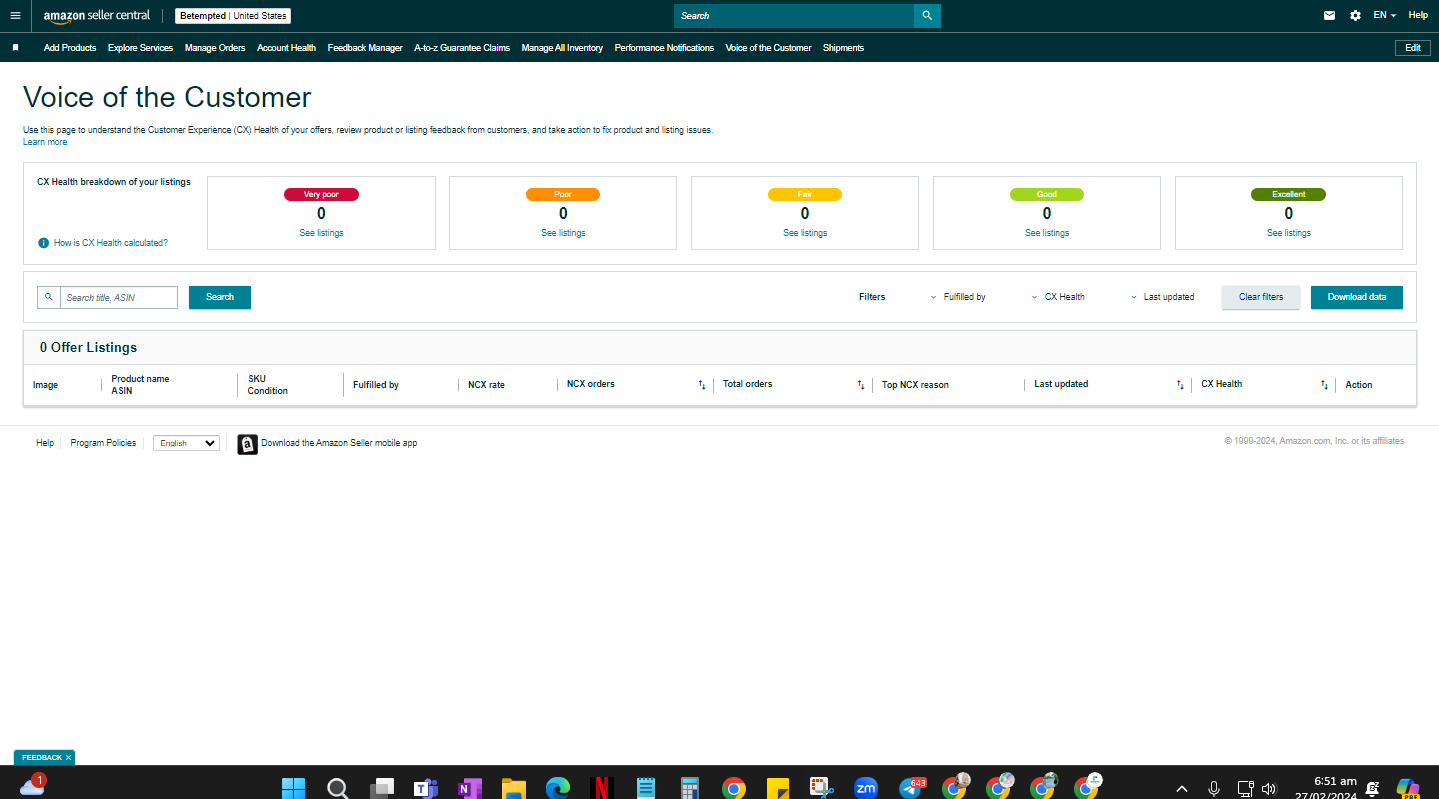1439x799 pixels.
Task: Click the CX Health info icon
Action: point(43,243)
